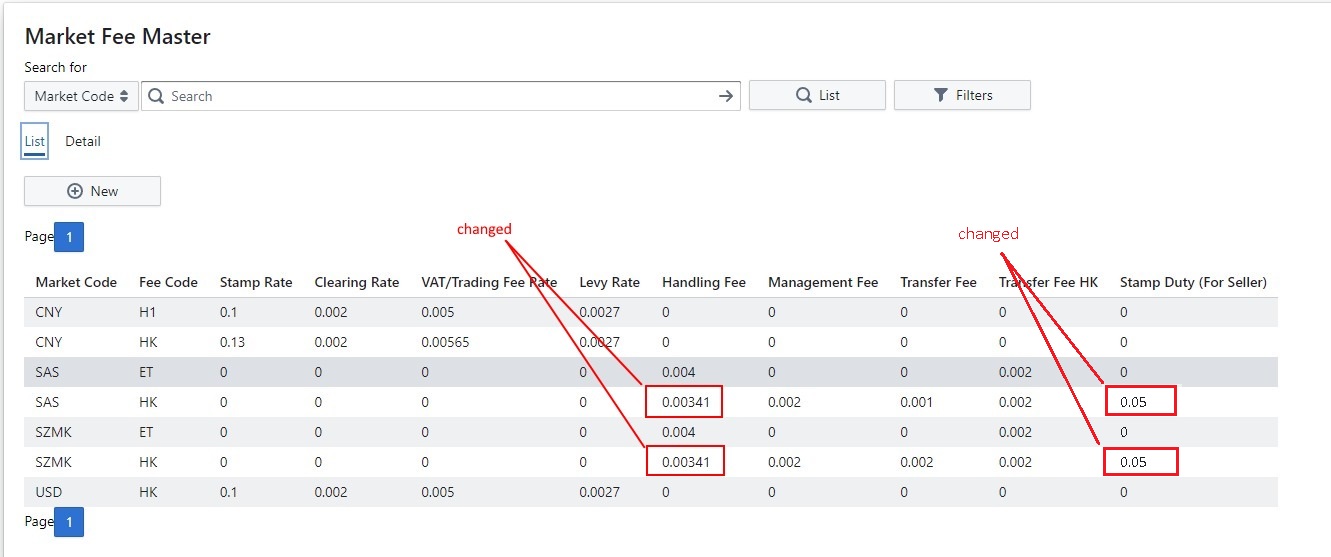Viewport: 1331px width, 557px height.
Task: Select the List tab
Action: point(35,141)
